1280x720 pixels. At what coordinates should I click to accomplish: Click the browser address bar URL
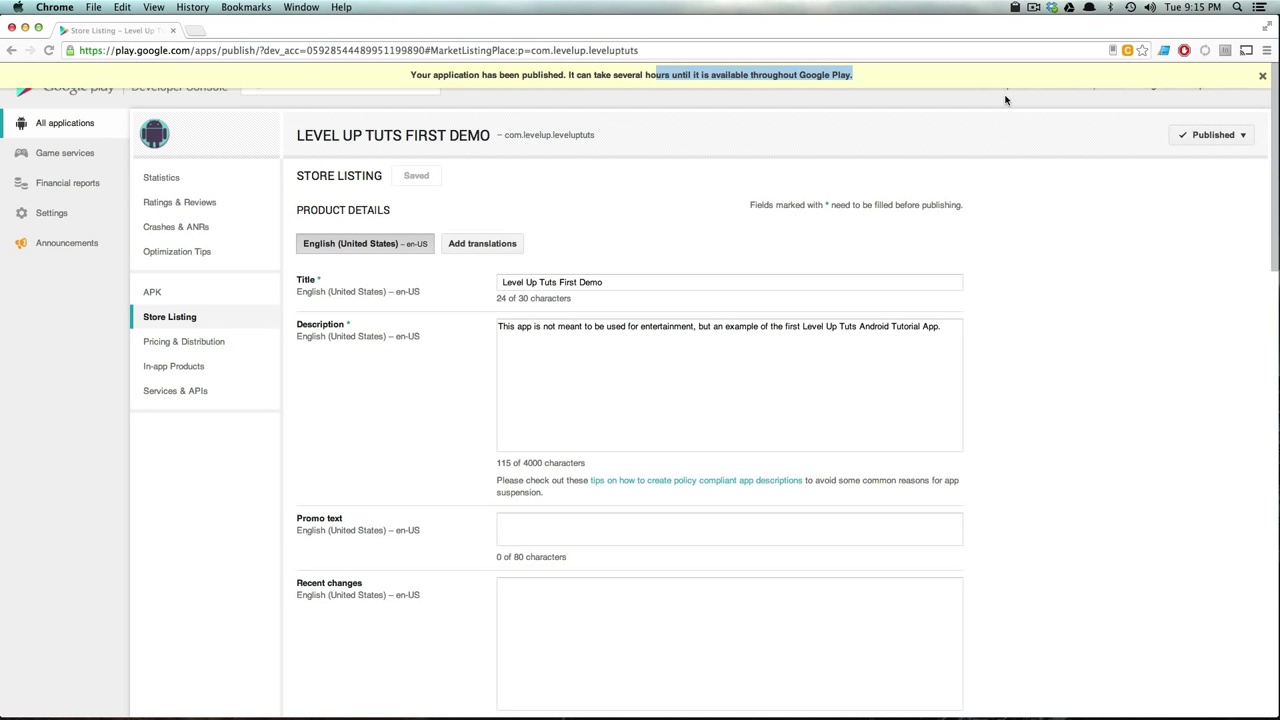358,50
